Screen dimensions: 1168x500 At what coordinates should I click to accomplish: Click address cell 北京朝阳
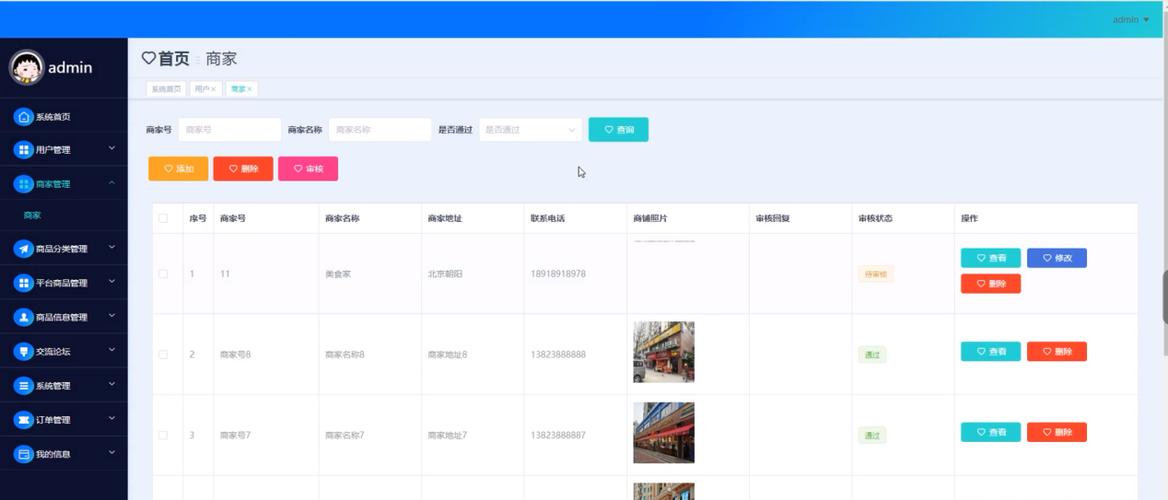point(445,274)
